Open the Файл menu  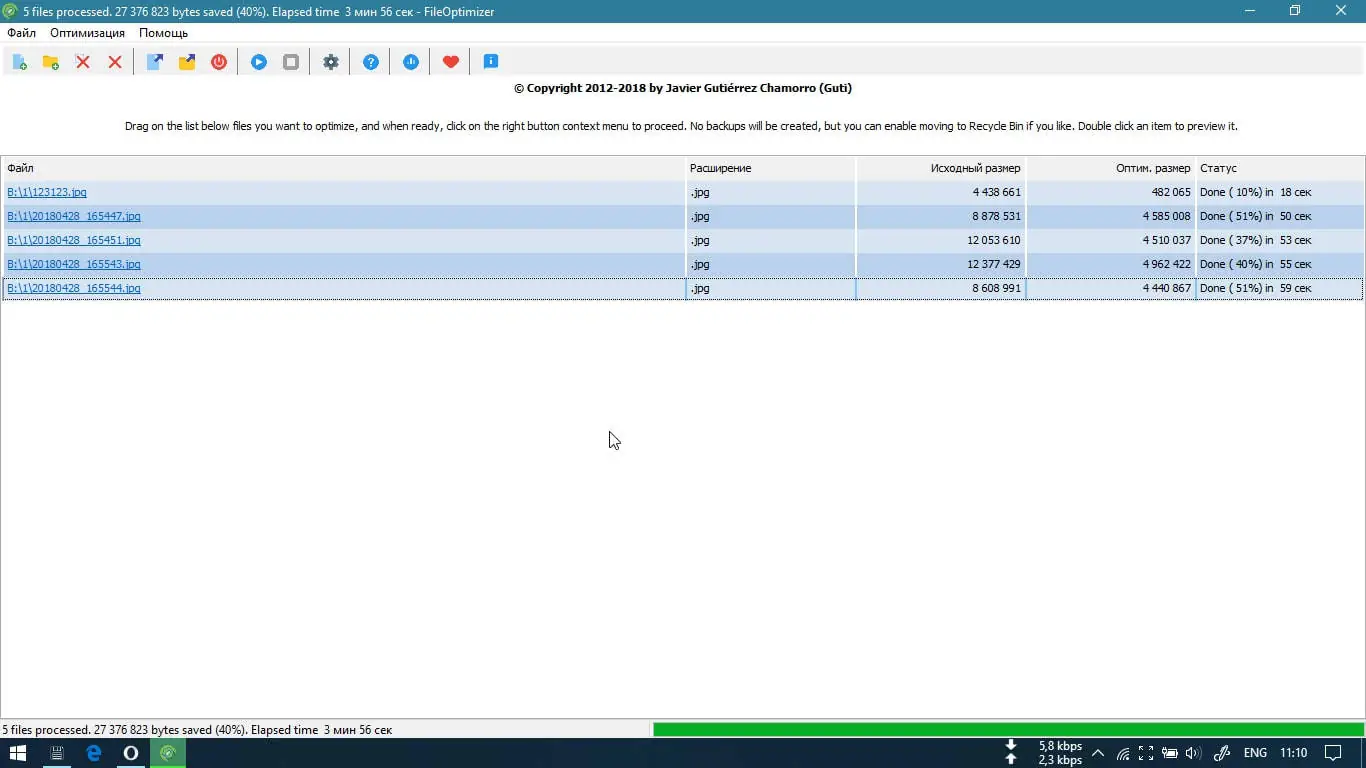(21, 33)
